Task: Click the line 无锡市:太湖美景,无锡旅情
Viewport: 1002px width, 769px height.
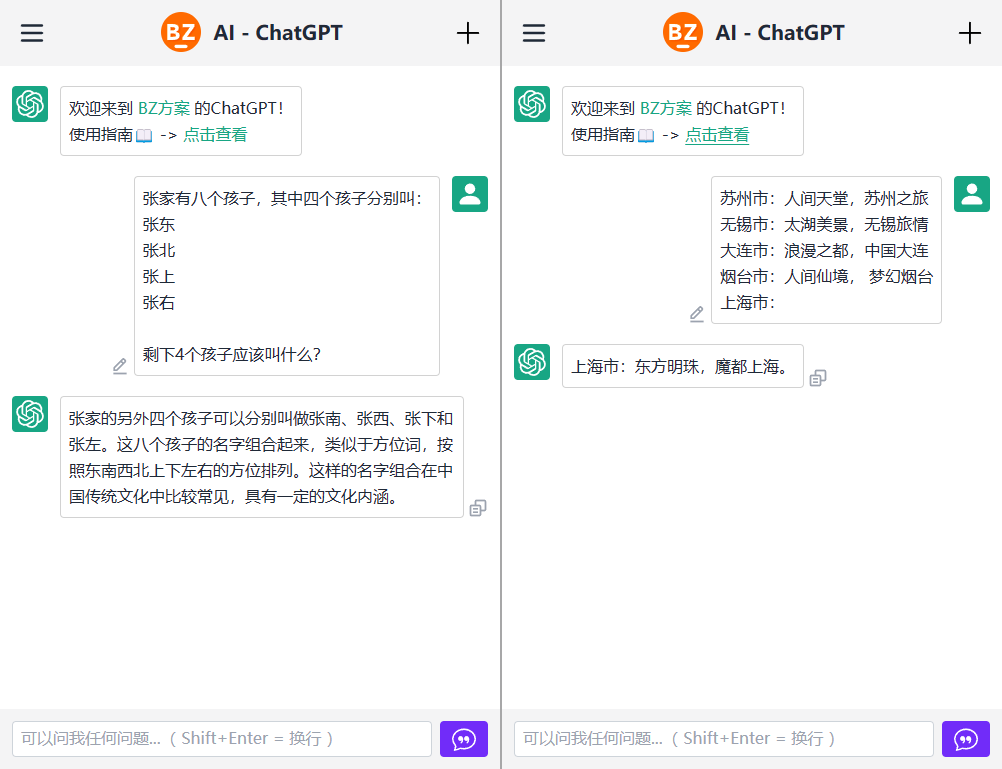Action: pos(824,224)
